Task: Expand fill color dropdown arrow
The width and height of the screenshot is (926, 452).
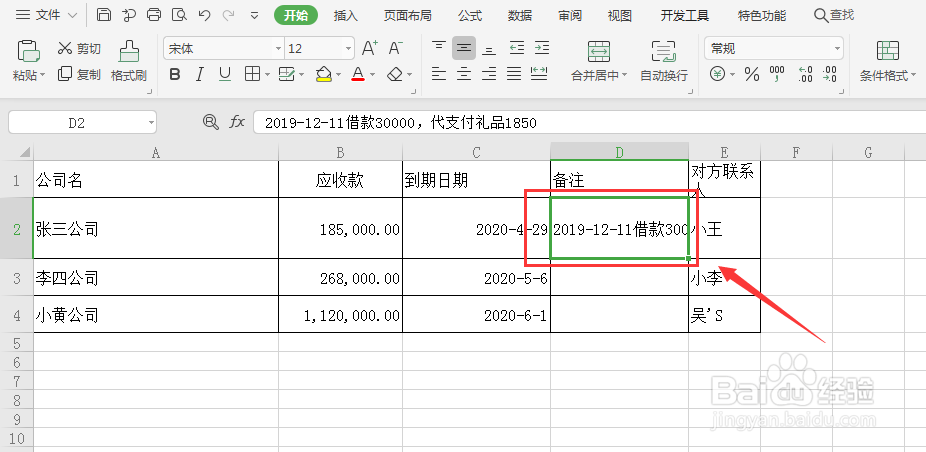Action: click(338, 75)
